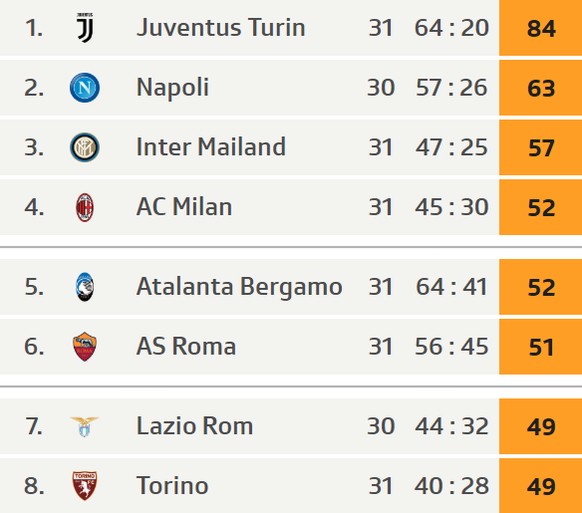Open the Torino bull crest icon

[x=85, y=486]
